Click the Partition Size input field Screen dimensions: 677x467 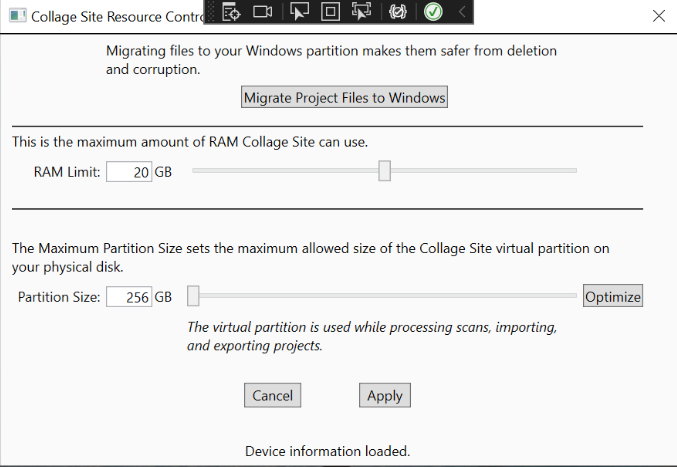128,297
